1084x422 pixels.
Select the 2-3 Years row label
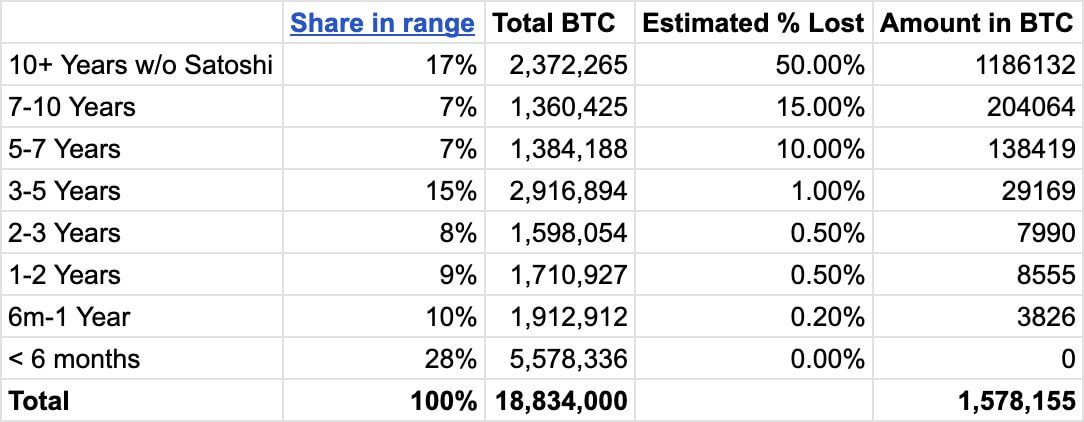click(x=64, y=234)
